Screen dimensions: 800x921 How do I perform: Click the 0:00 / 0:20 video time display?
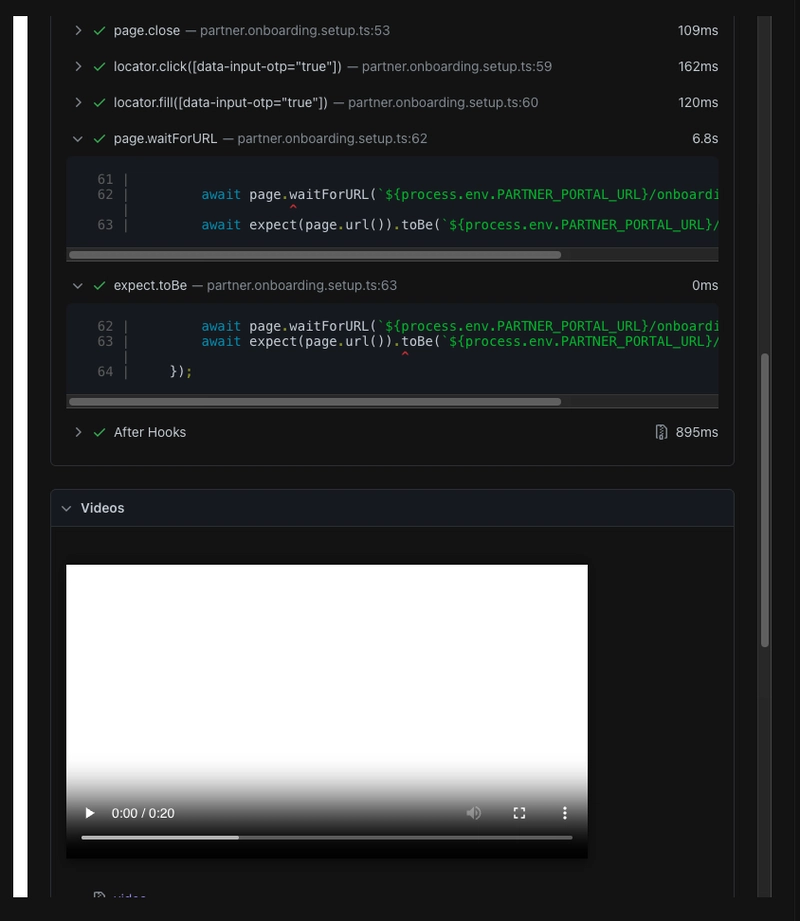[143, 814]
